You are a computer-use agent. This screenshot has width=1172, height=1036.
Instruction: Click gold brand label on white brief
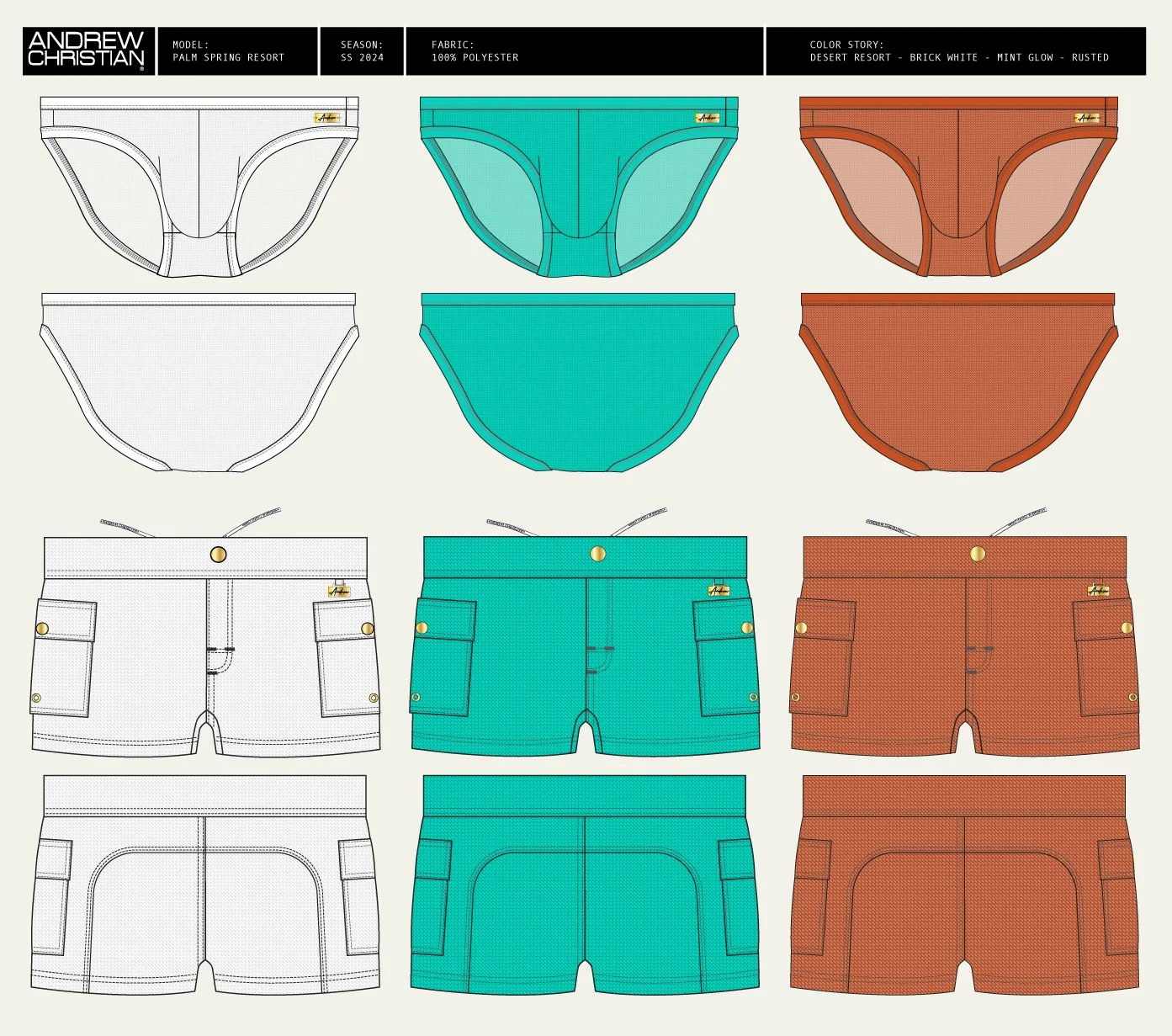tap(328, 118)
